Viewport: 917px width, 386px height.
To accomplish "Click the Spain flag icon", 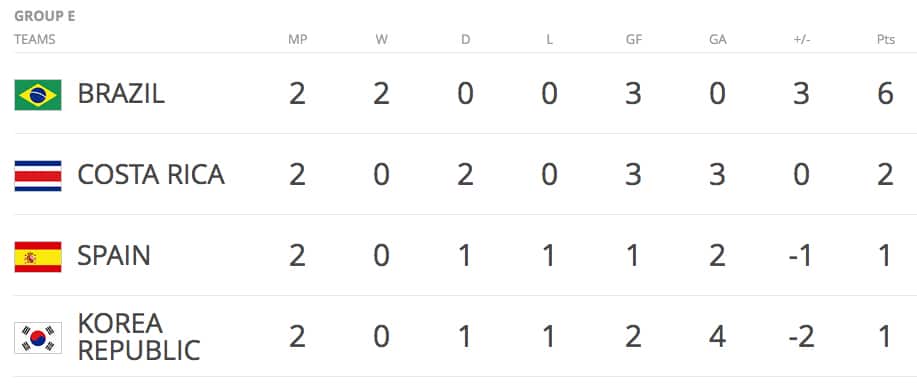I will pyautogui.click(x=38, y=257).
